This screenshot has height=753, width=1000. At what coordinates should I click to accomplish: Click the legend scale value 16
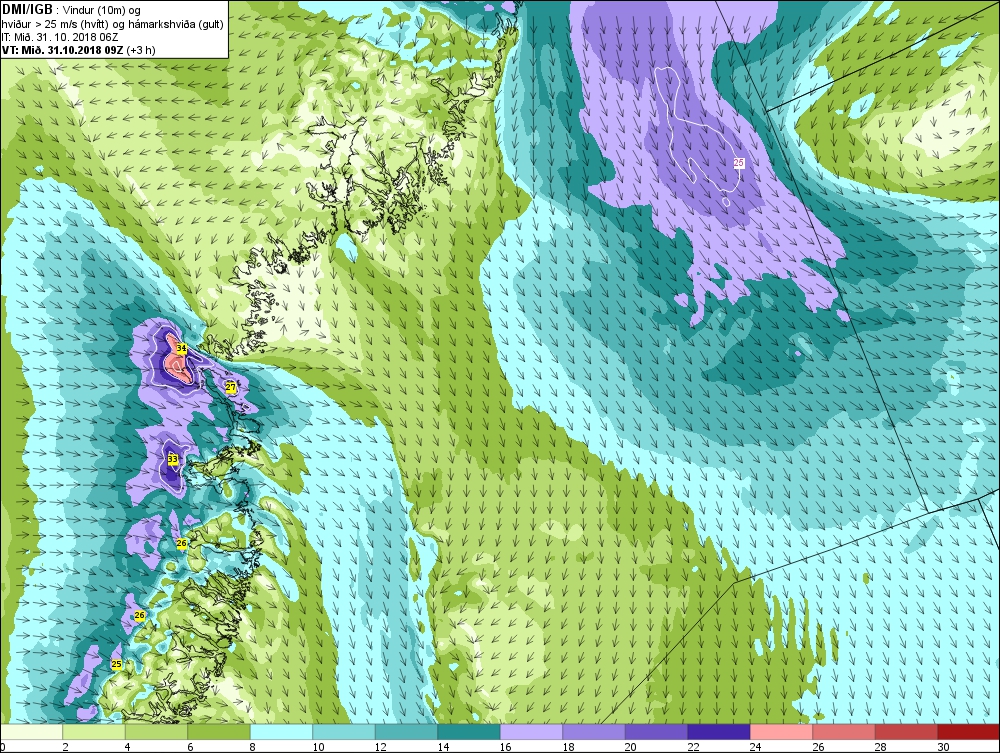pyautogui.click(x=506, y=747)
